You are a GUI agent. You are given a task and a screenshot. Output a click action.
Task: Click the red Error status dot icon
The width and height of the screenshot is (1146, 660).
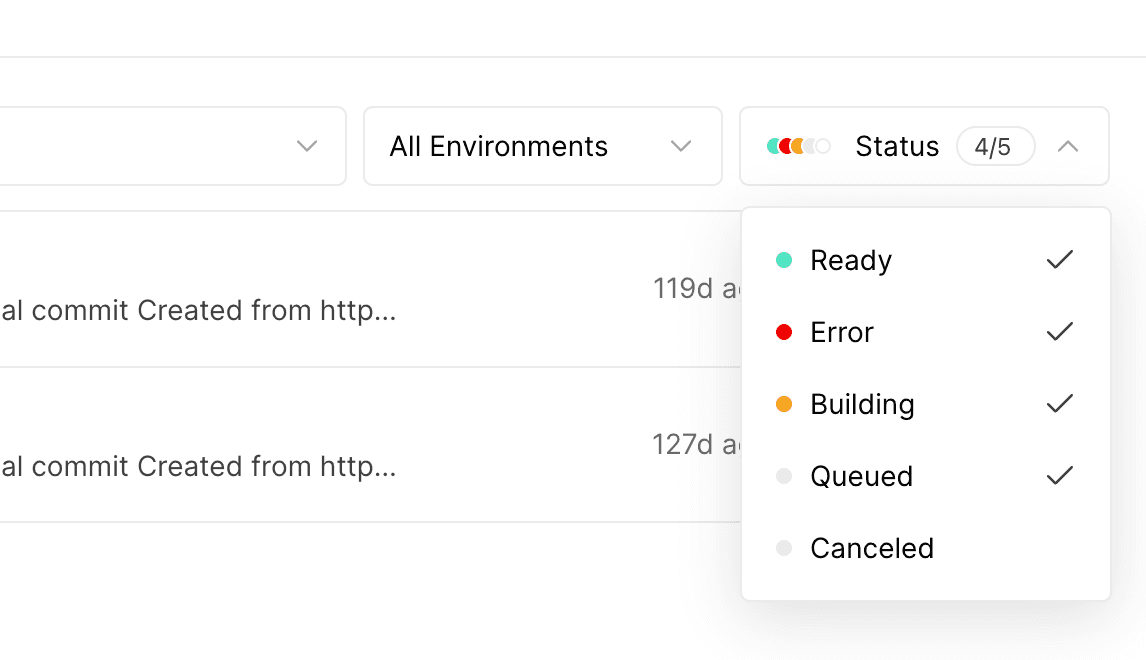pos(784,332)
